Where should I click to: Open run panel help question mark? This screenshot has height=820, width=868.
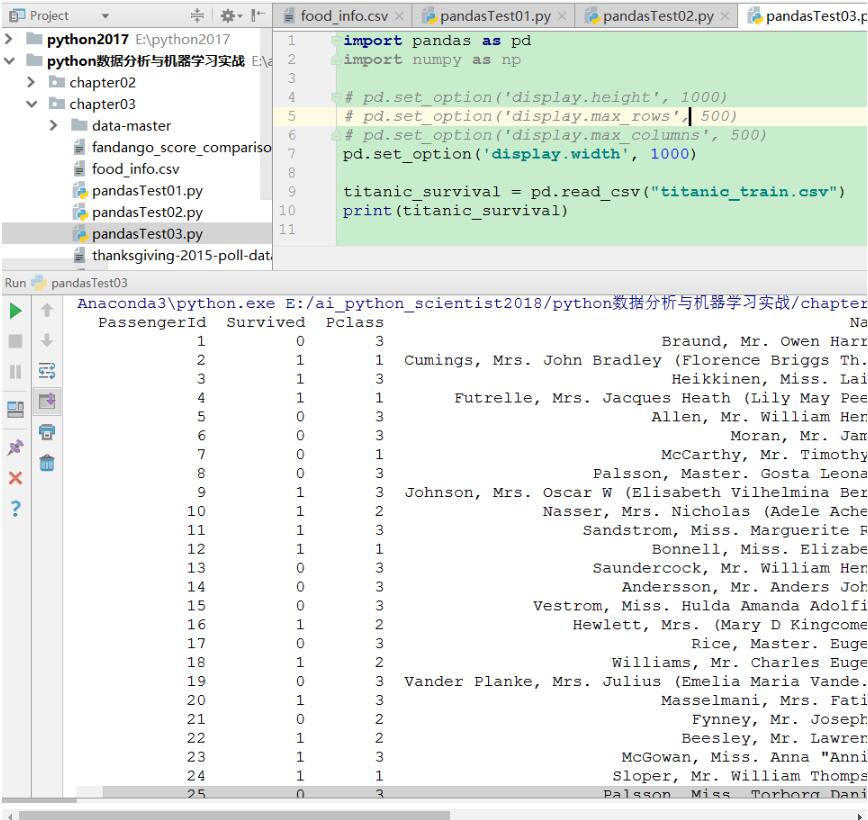(16, 508)
